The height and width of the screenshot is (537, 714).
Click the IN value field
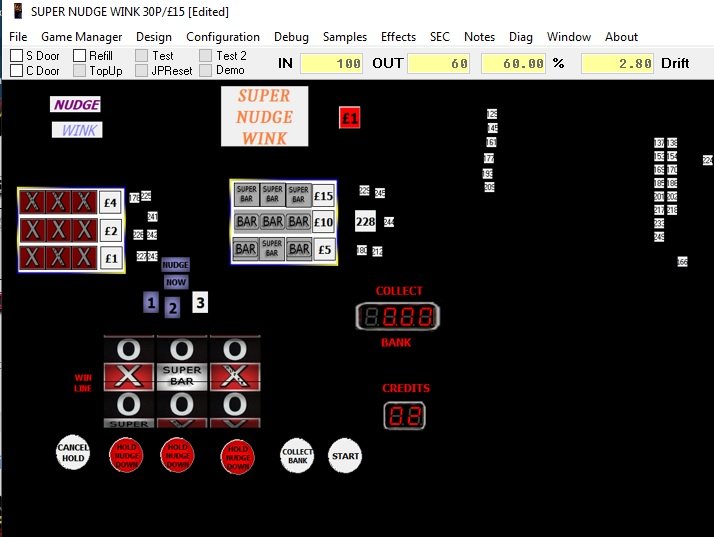332,63
